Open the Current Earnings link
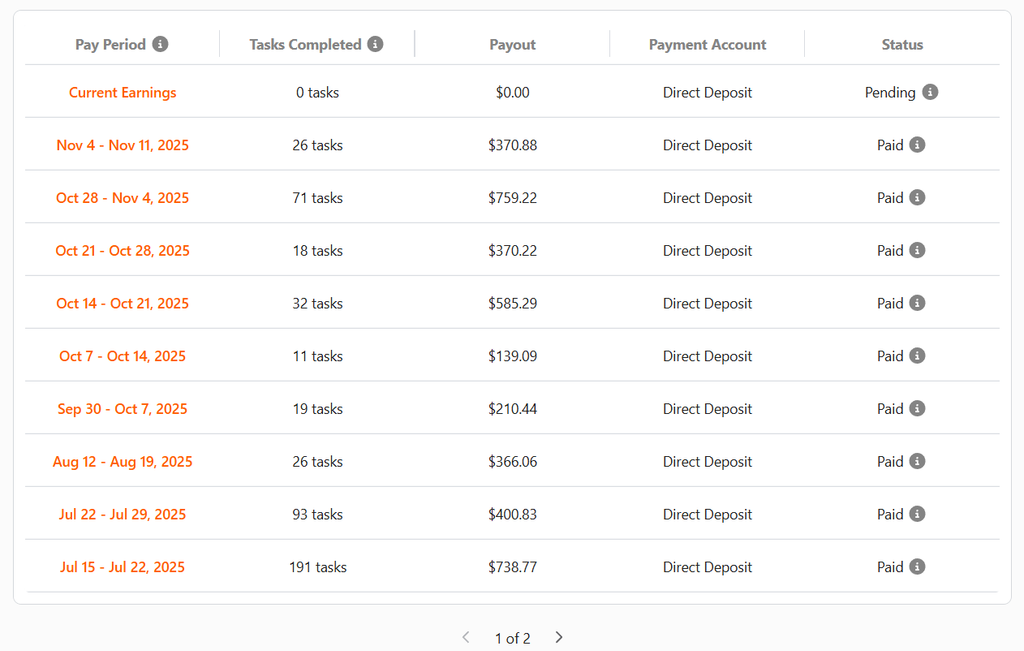The height and width of the screenshot is (651, 1024). click(x=123, y=93)
